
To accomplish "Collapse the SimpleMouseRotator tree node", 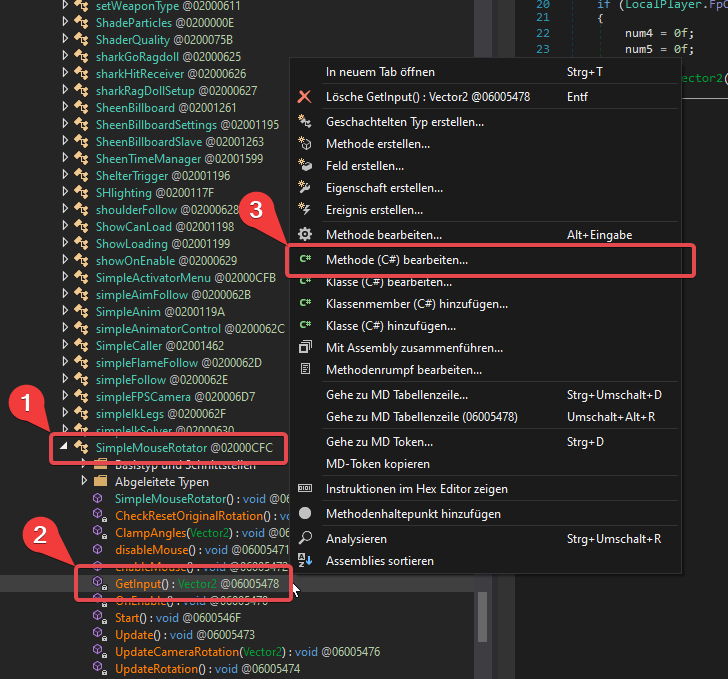I will coord(65,447).
